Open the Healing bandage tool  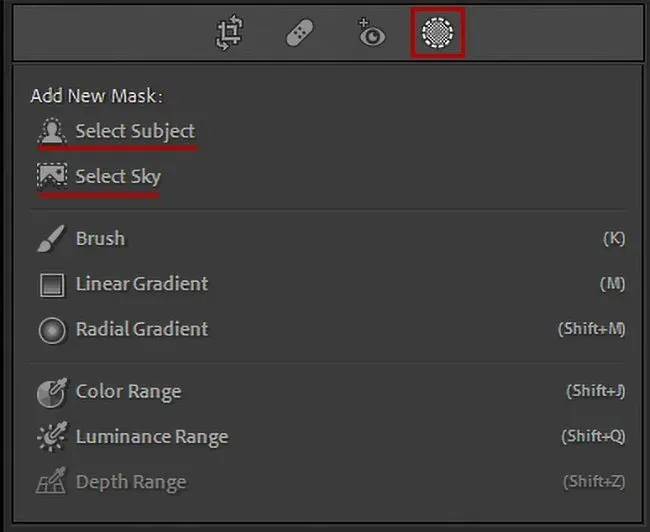(x=300, y=34)
